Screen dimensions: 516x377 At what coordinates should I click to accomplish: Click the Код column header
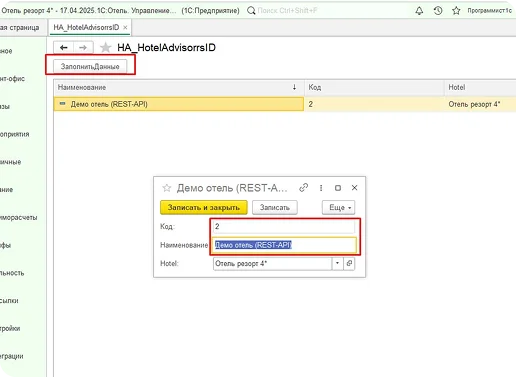coord(374,87)
